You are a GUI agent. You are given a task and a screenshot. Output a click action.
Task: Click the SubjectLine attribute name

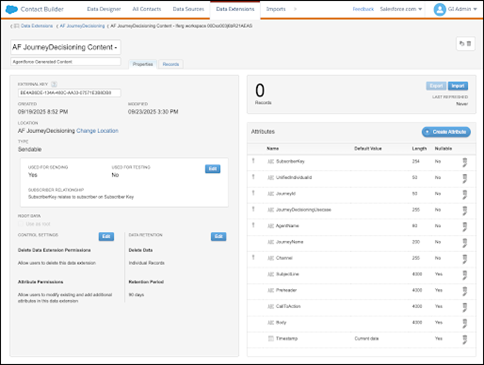pyautogui.click(x=287, y=274)
